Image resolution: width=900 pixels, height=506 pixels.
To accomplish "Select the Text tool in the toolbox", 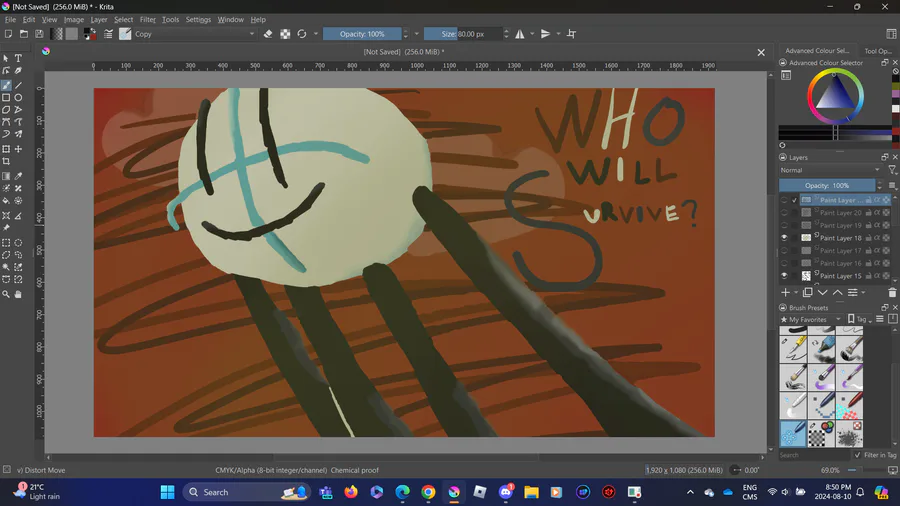I will point(18,59).
